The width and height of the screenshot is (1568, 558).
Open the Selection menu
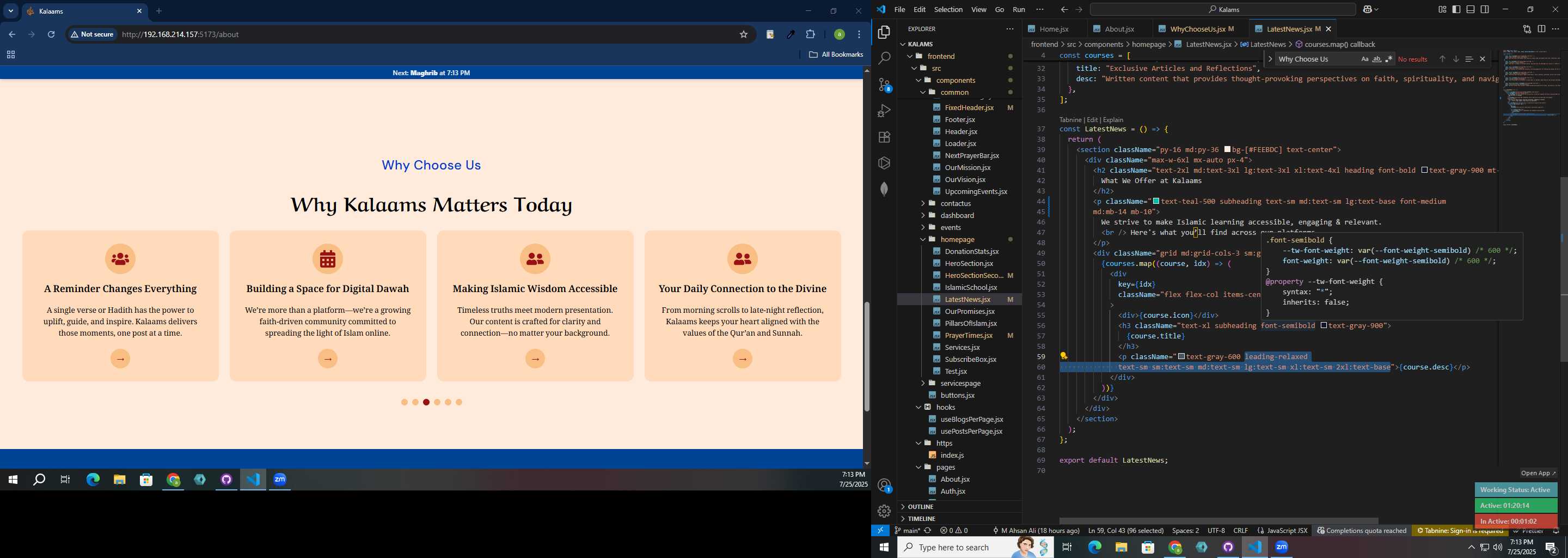click(948, 10)
